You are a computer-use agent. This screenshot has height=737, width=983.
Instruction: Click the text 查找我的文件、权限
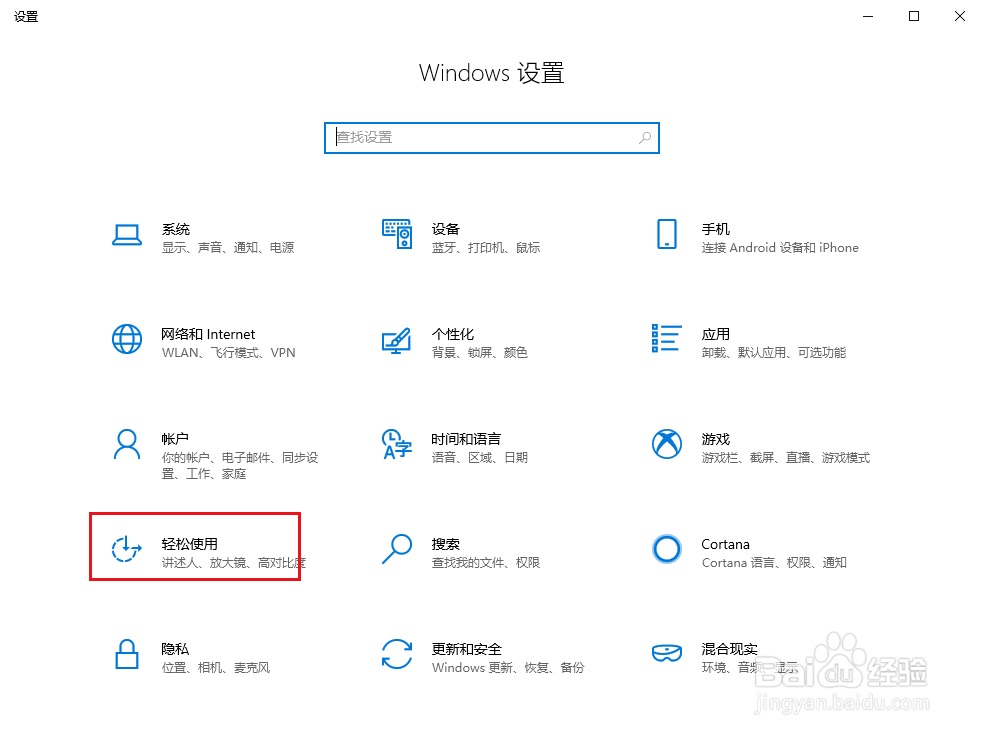click(486, 563)
